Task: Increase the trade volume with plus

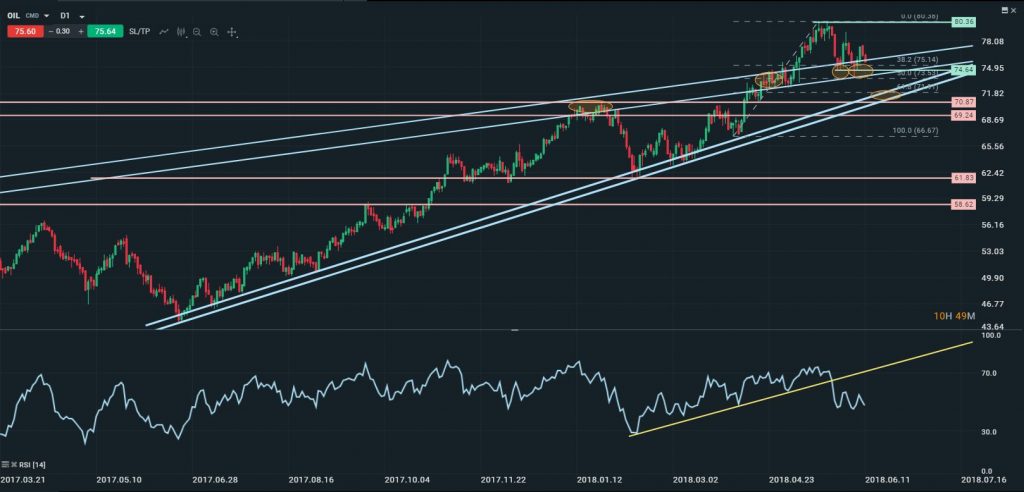Action: pyautogui.click(x=79, y=32)
